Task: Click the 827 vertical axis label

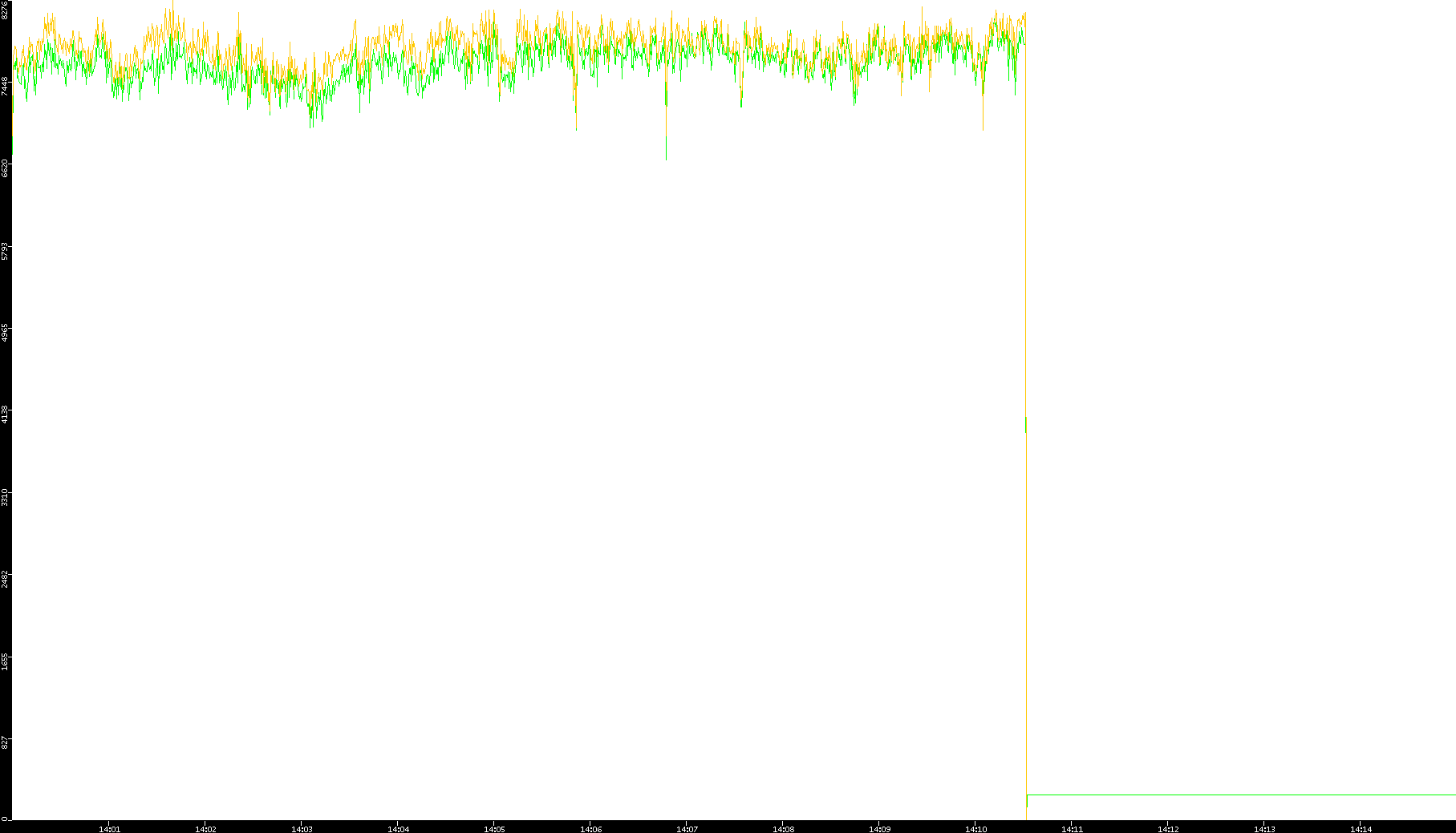Action: point(5,743)
